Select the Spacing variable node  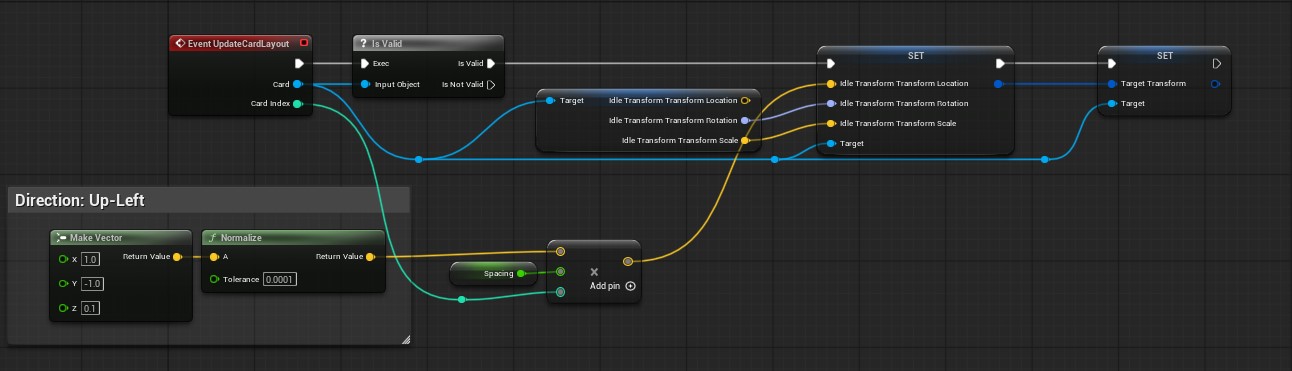click(494, 273)
